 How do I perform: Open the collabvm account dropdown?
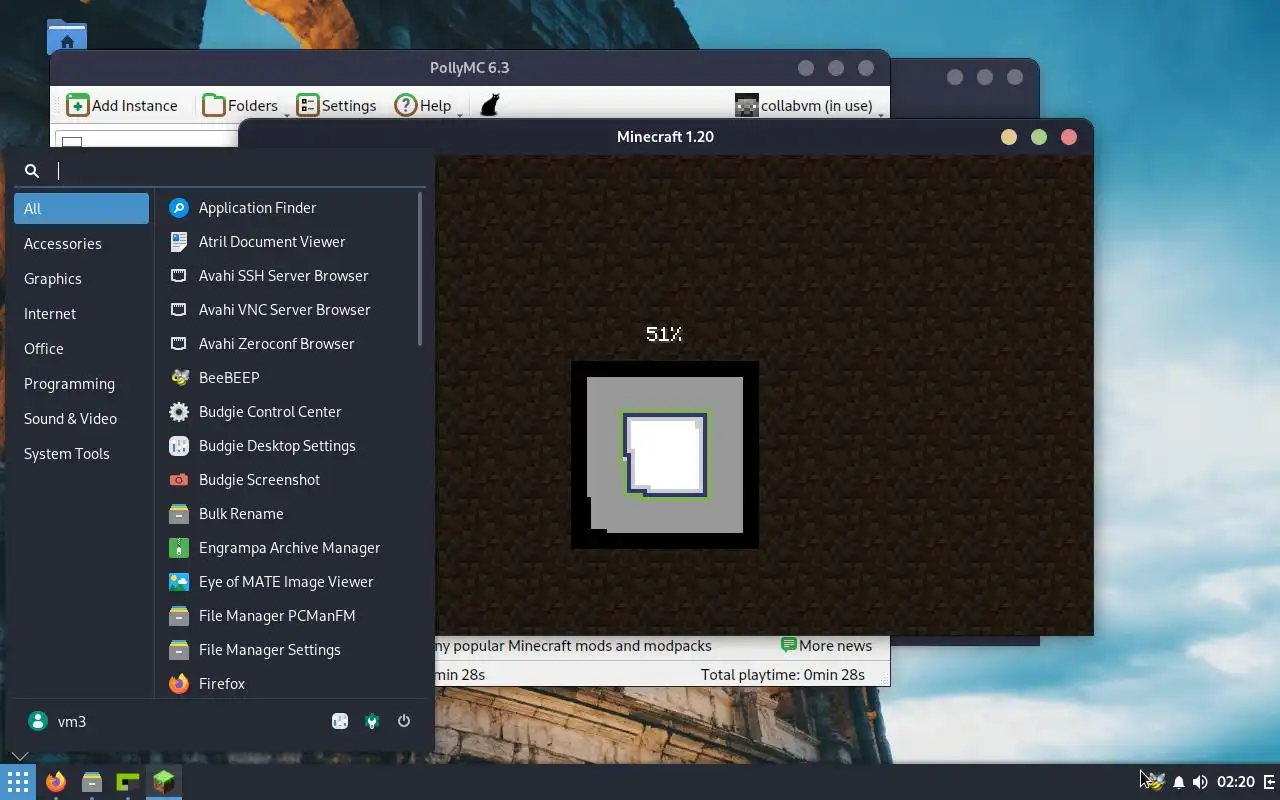809,105
